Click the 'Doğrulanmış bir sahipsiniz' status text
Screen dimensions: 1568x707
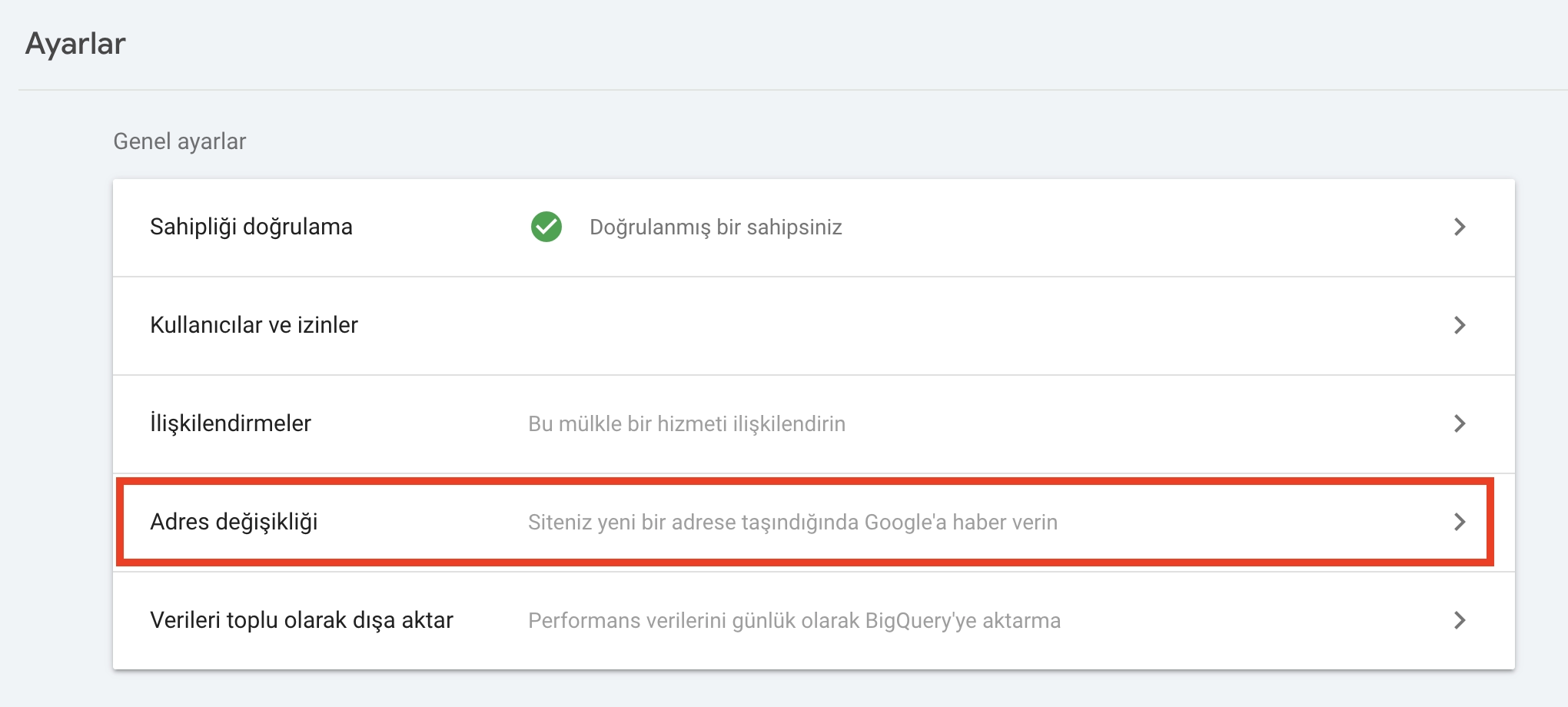coord(716,227)
